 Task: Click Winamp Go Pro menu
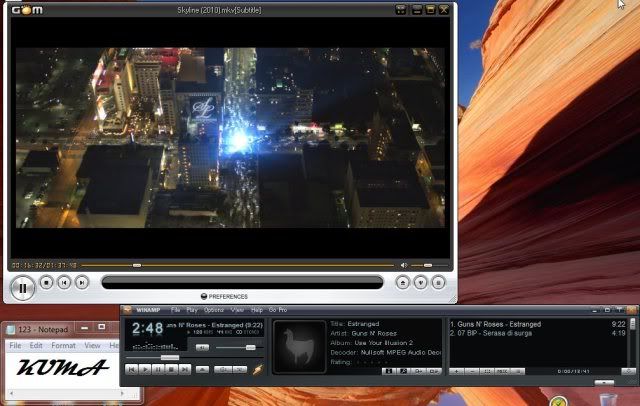click(x=278, y=310)
